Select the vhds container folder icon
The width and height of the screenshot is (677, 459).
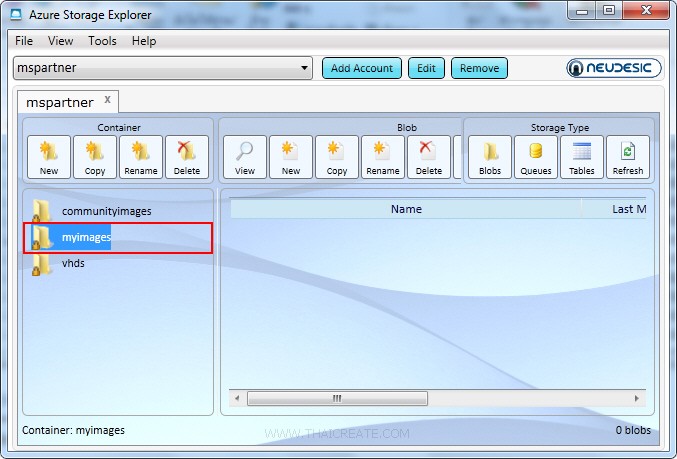[x=42, y=264]
